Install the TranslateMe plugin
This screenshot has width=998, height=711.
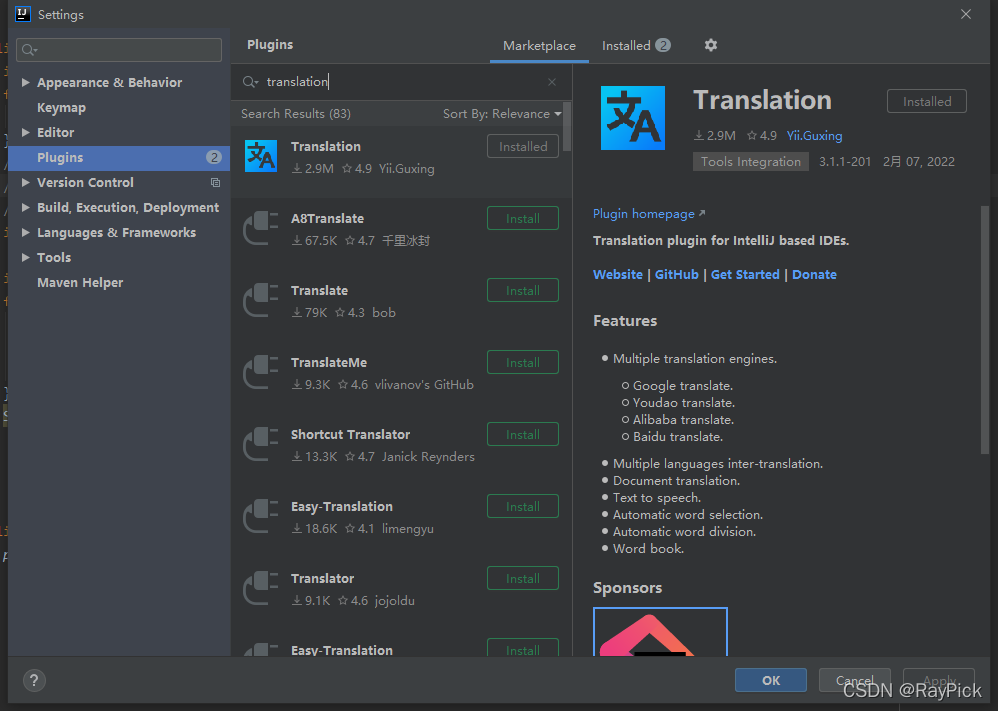click(x=523, y=362)
